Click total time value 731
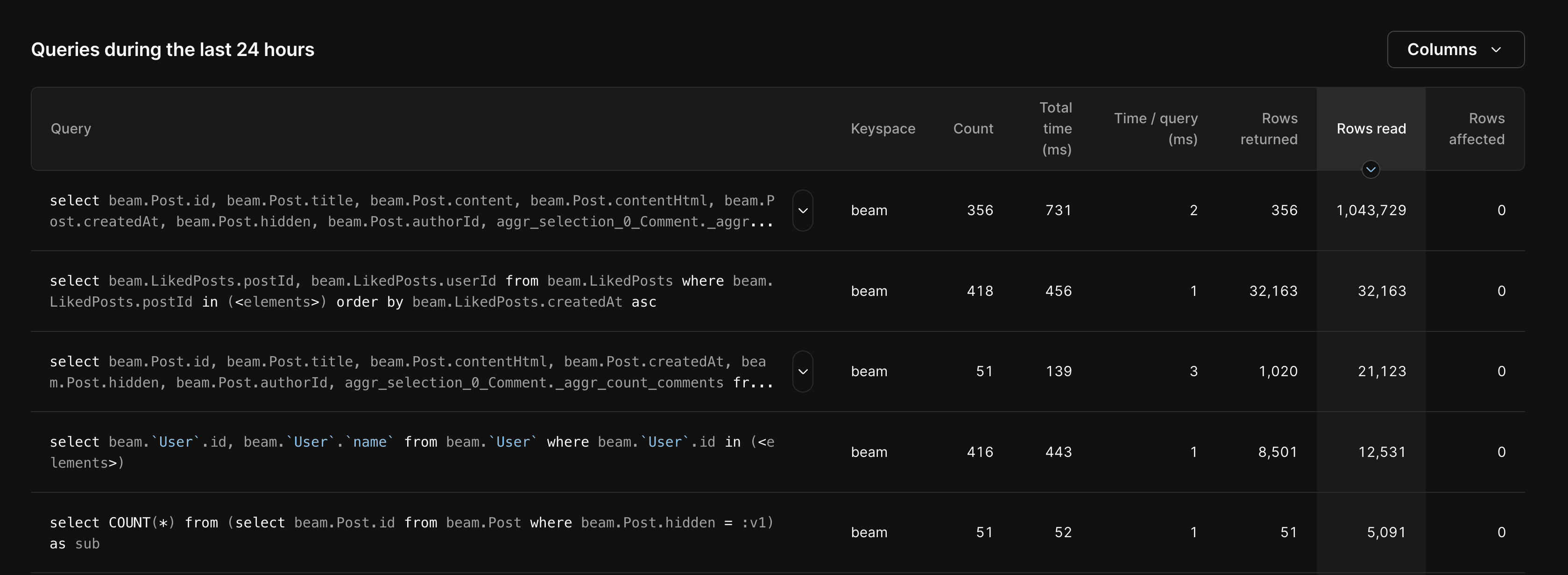1568x575 pixels. (1058, 210)
